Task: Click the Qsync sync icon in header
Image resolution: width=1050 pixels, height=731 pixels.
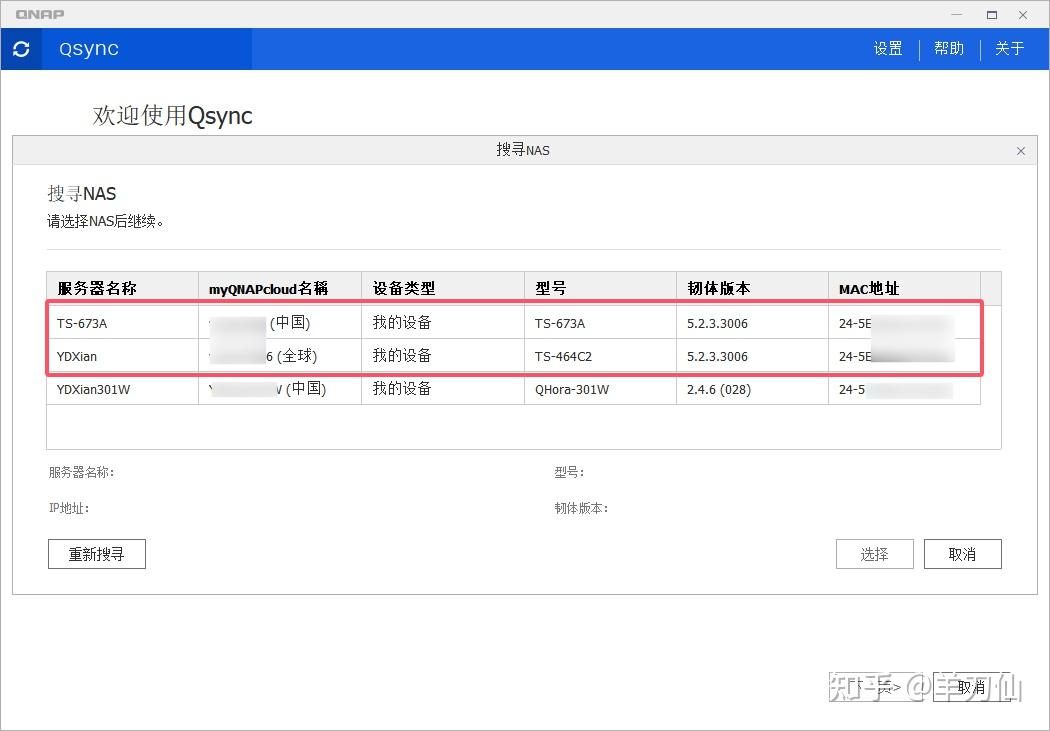Action: click(x=20, y=48)
